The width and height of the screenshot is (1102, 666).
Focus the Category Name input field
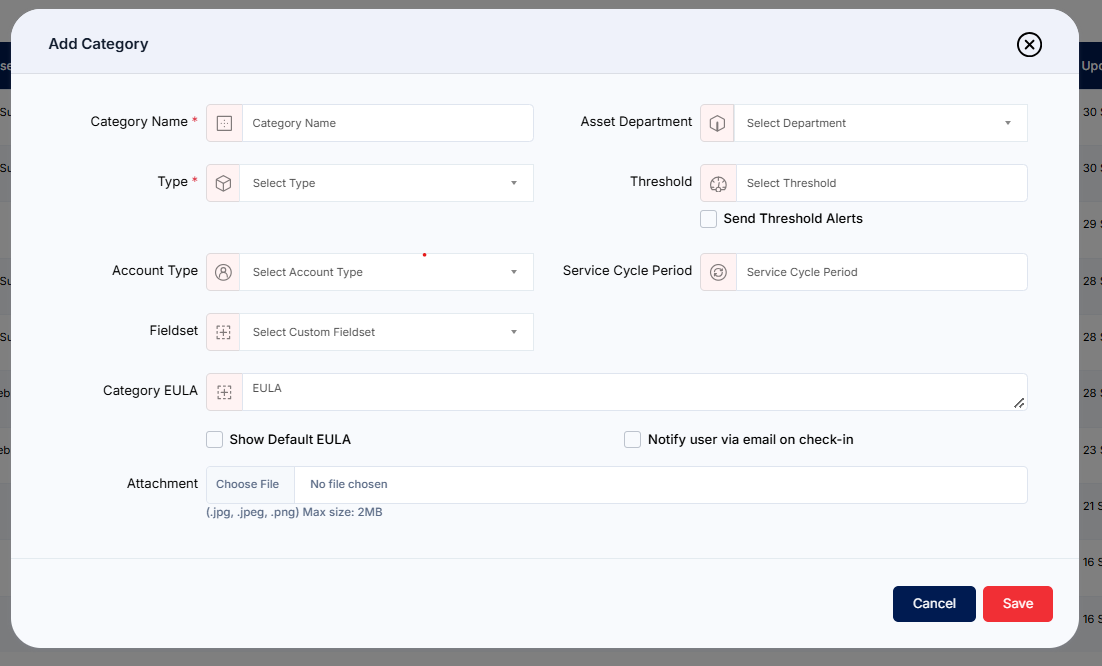tap(388, 123)
